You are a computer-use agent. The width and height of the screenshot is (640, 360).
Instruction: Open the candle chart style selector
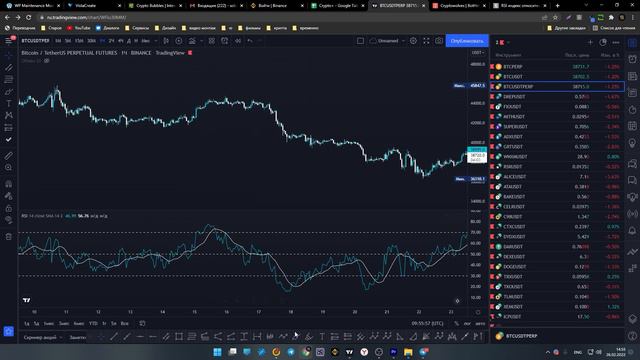click(x=166, y=41)
